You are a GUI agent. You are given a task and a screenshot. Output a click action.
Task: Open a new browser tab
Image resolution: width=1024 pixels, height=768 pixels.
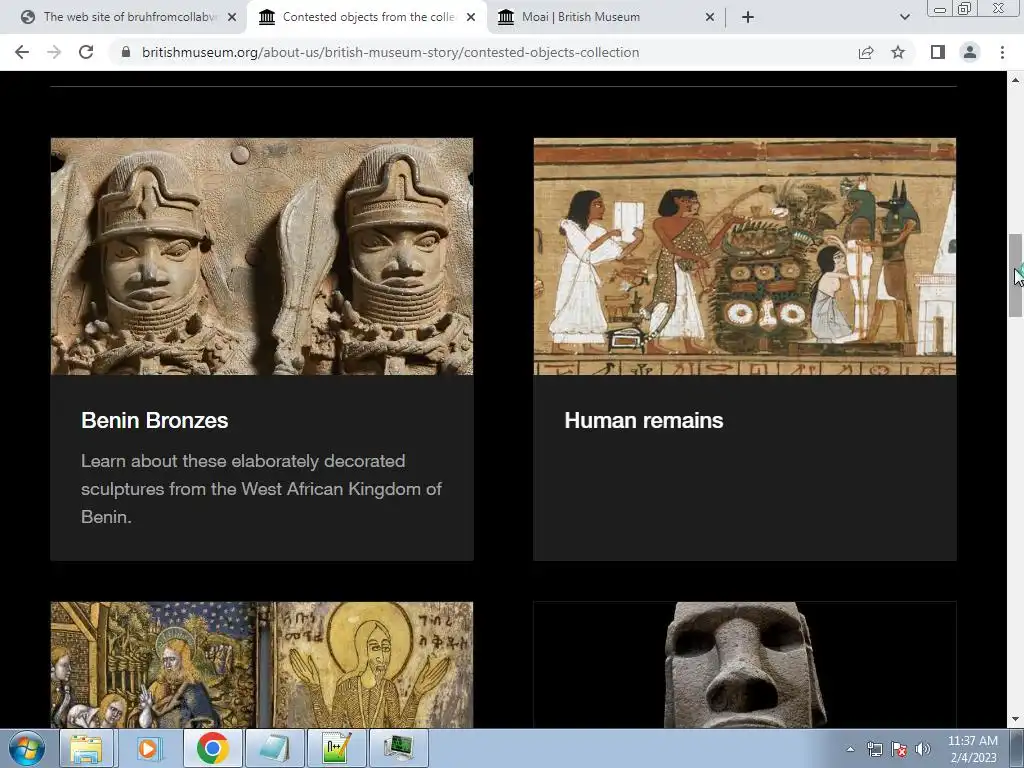click(x=748, y=17)
